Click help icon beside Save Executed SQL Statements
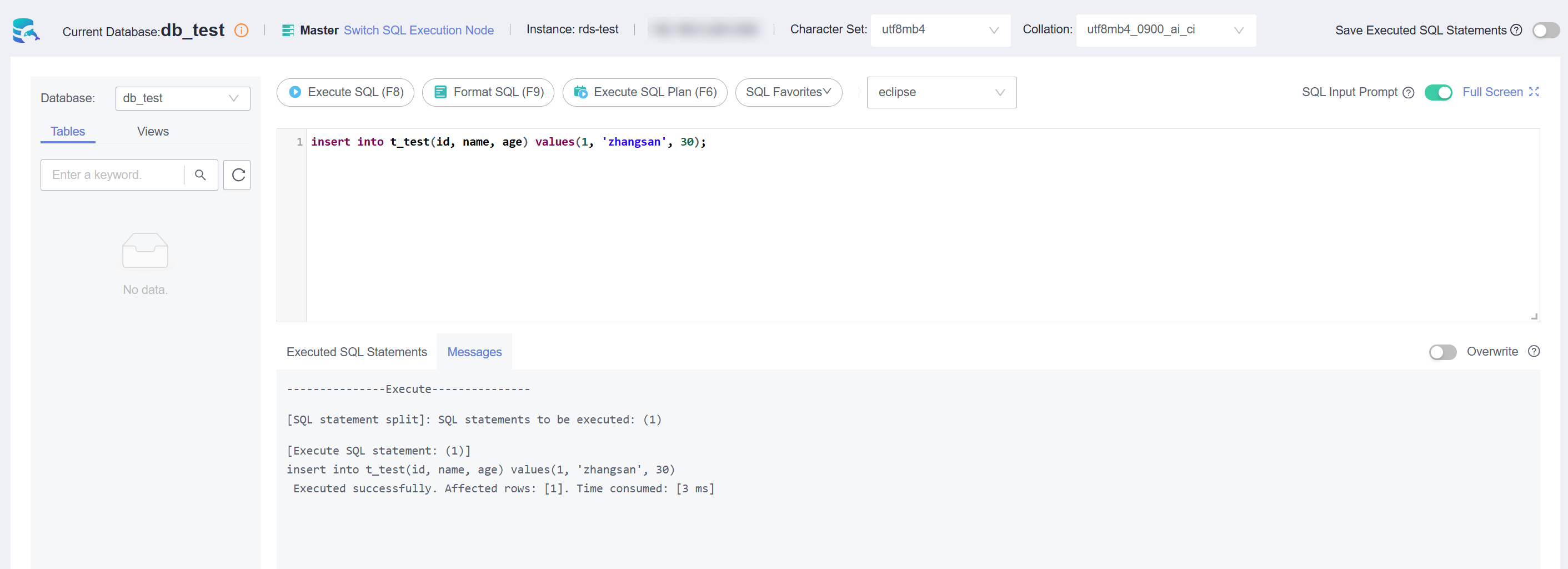The image size is (1568, 569). 1516,31
